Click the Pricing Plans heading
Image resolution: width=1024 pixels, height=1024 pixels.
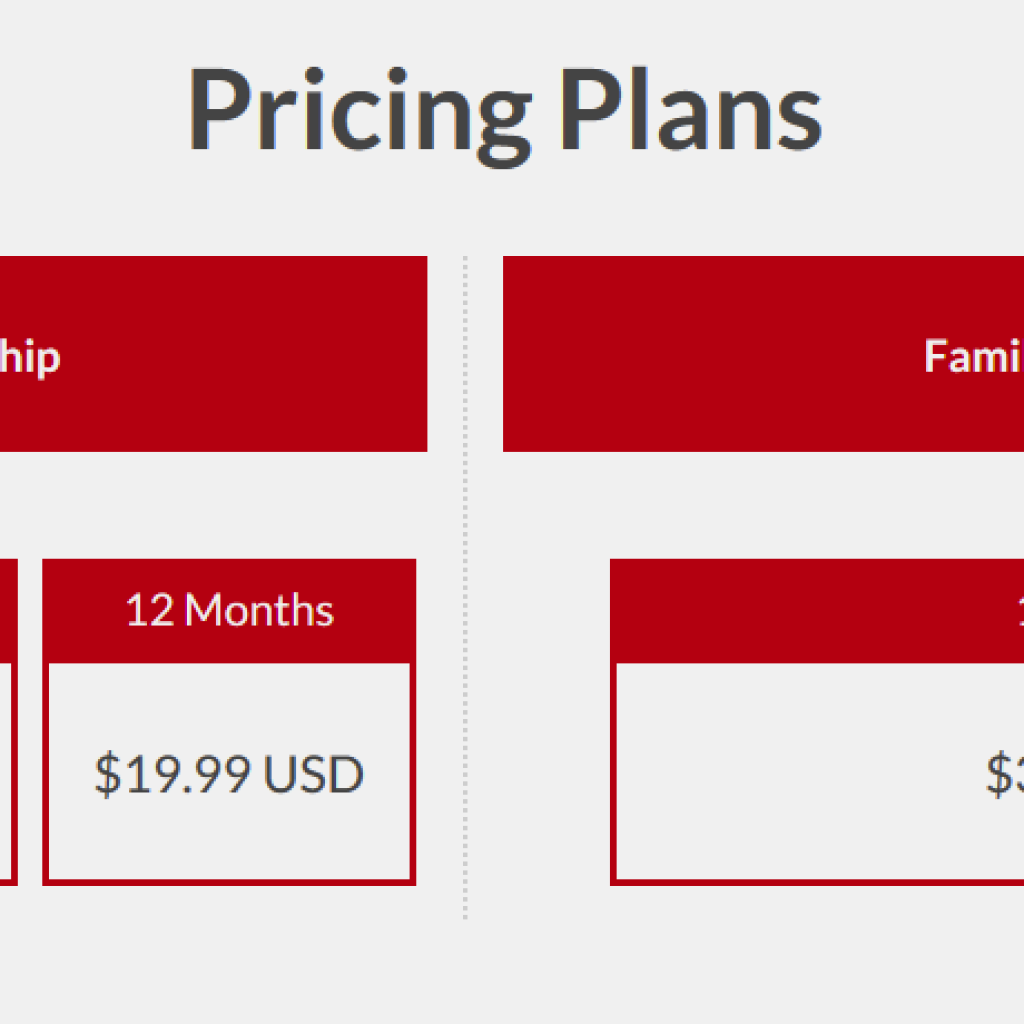(505, 108)
